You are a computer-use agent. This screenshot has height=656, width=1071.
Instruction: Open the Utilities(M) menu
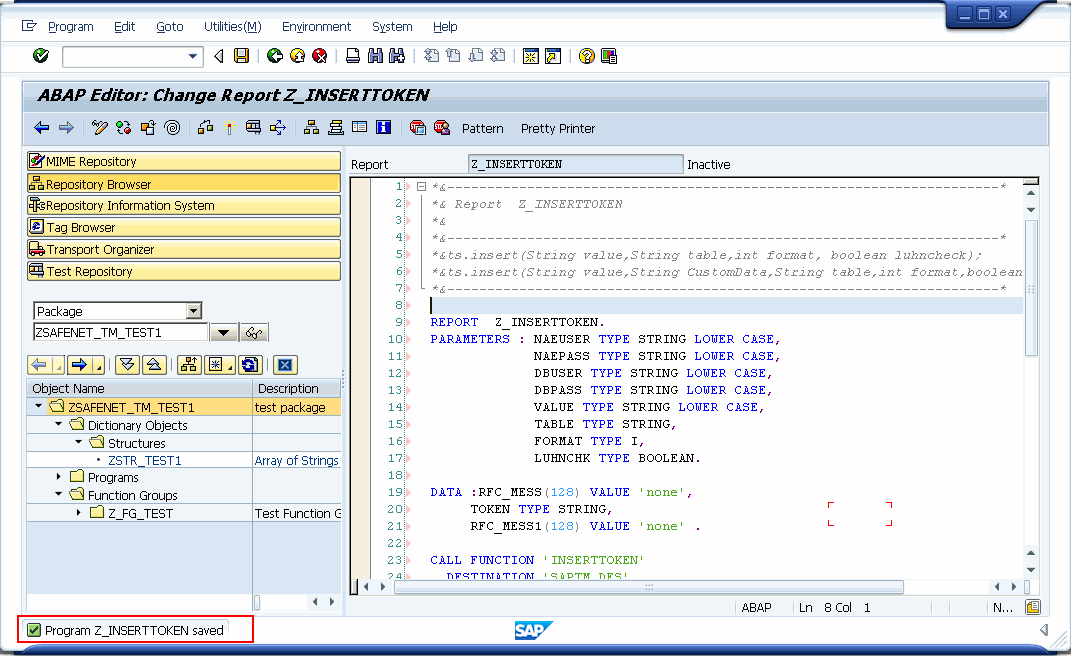pyautogui.click(x=232, y=27)
